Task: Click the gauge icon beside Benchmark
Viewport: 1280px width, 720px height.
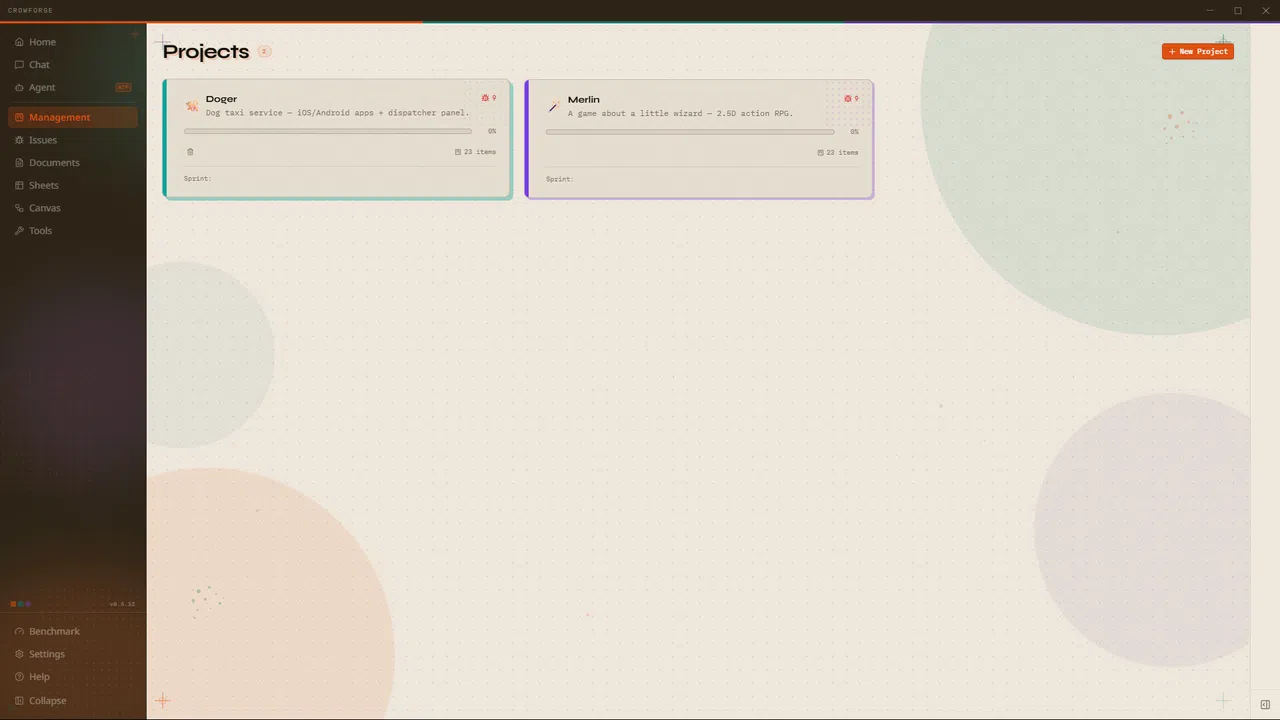Action: point(19,632)
